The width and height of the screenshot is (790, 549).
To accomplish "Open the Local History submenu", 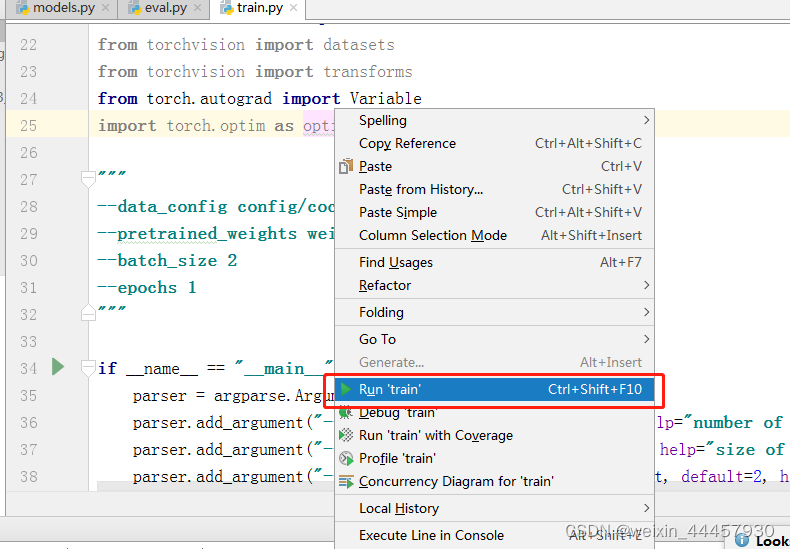I will point(494,509).
